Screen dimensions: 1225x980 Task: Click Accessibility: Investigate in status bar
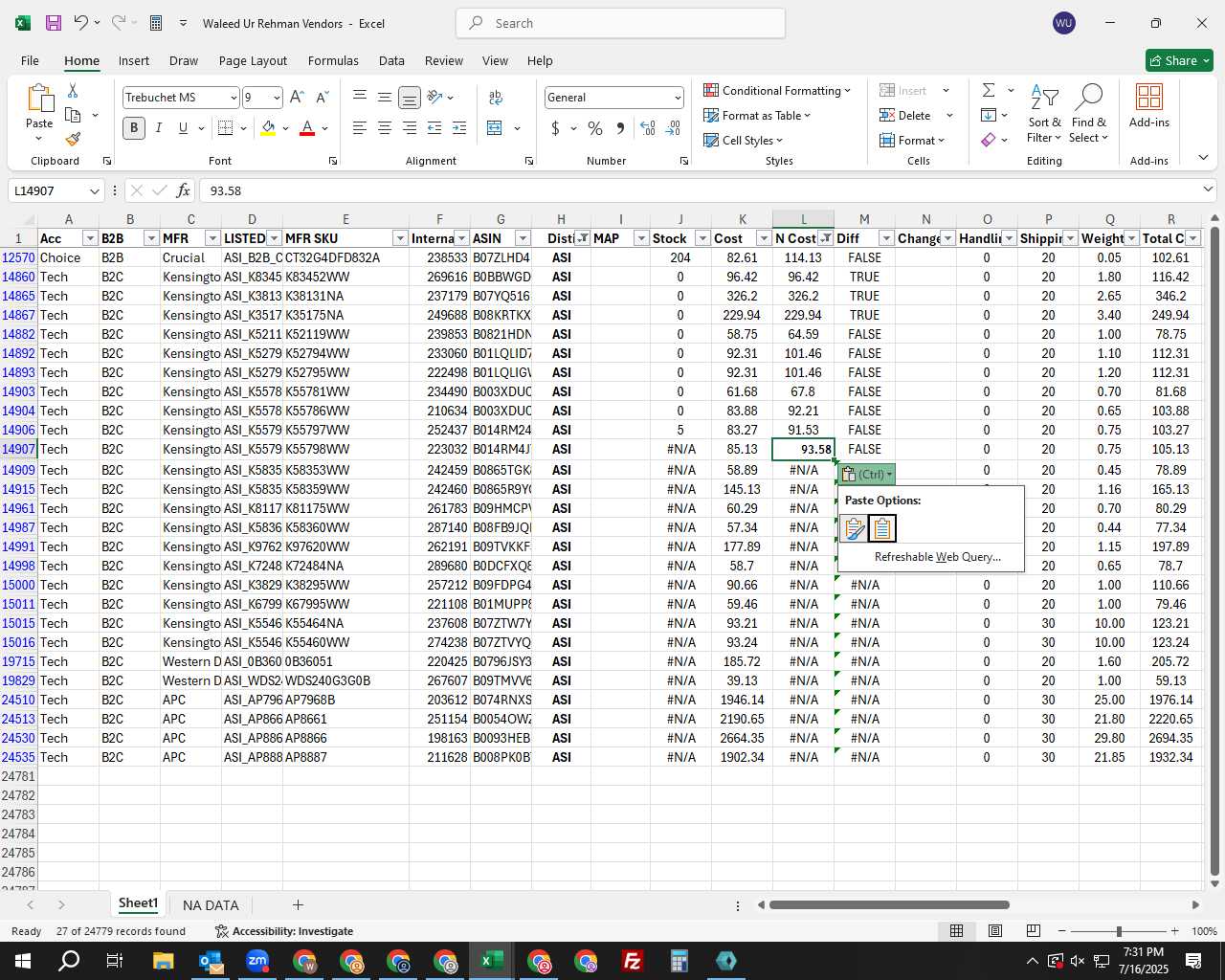(284, 931)
